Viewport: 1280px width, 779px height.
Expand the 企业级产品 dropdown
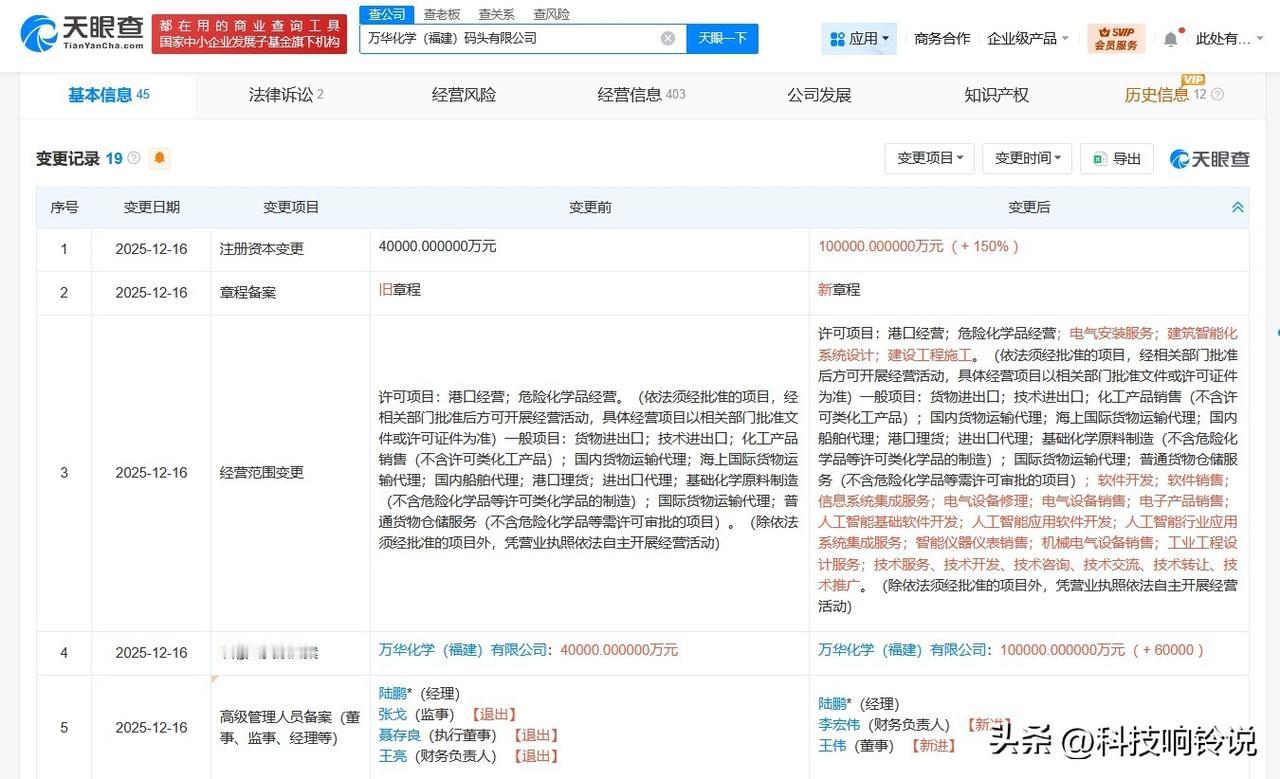(x=1028, y=39)
